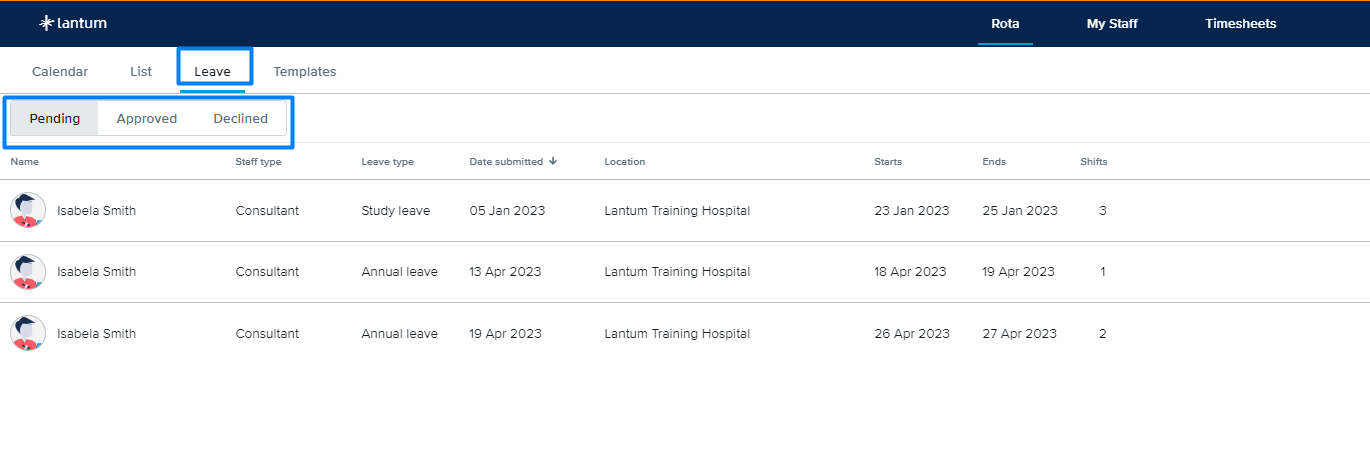
Task: Click the Date submitted sort arrow
Action: coord(554,161)
